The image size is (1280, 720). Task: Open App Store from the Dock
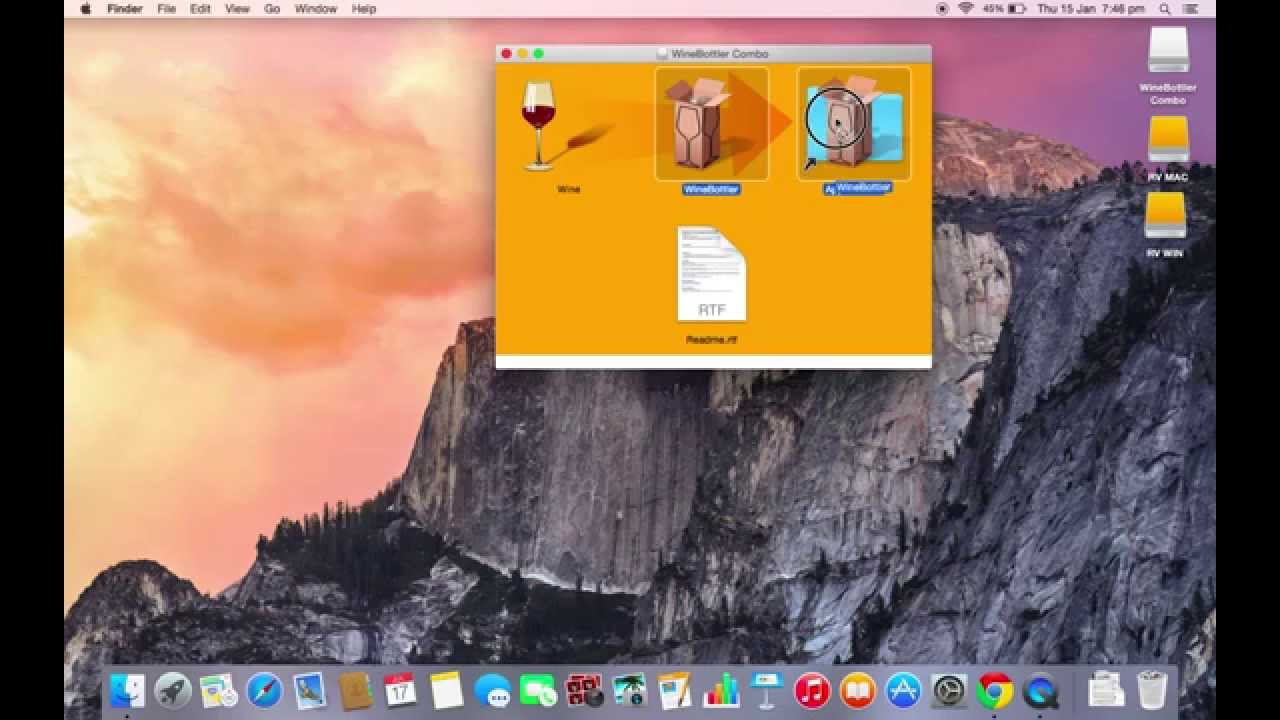click(x=903, y=691)
